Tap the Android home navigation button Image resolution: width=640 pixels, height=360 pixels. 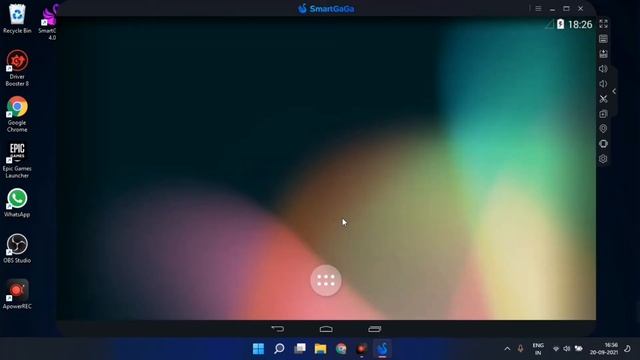pyautogui.click(x=326, y=329)
